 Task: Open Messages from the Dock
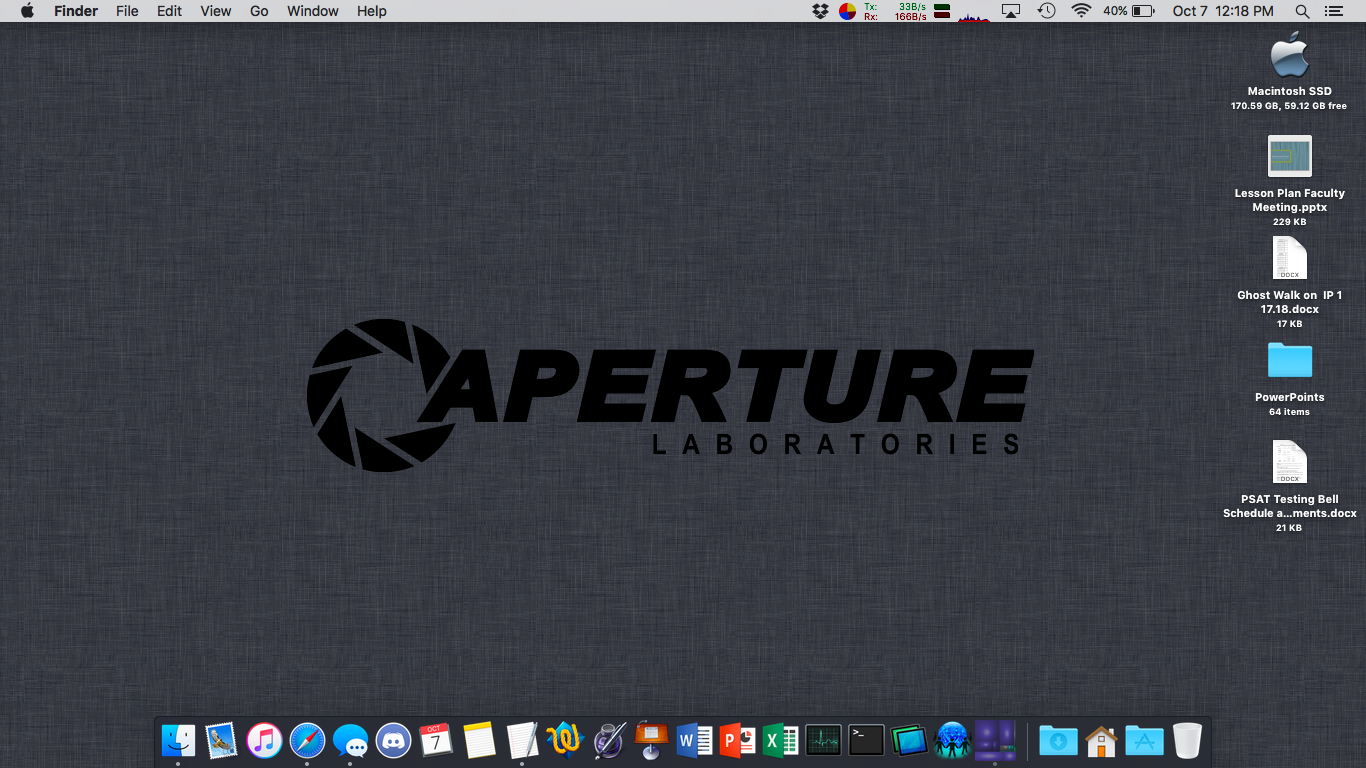(x=350, y=740)
